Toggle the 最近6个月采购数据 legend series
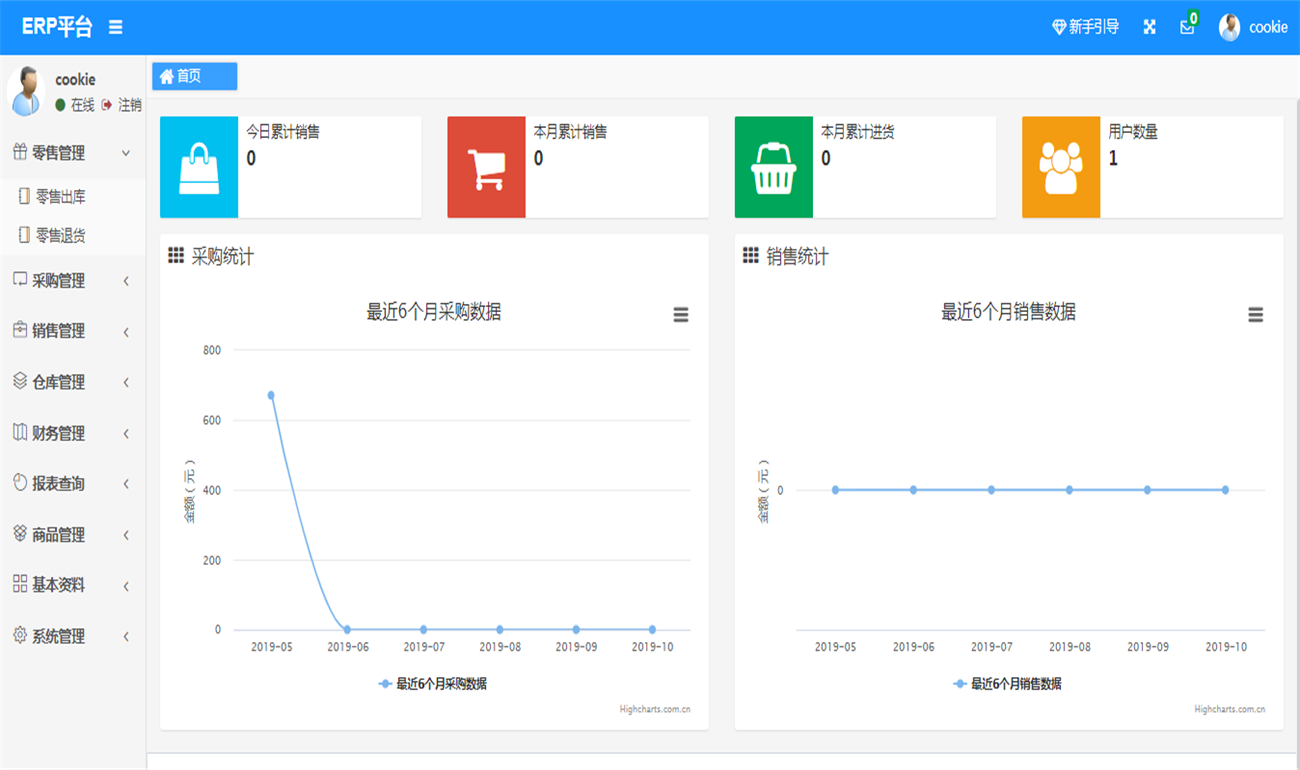This screenshot has width=1300, height=770. (433, 684)
